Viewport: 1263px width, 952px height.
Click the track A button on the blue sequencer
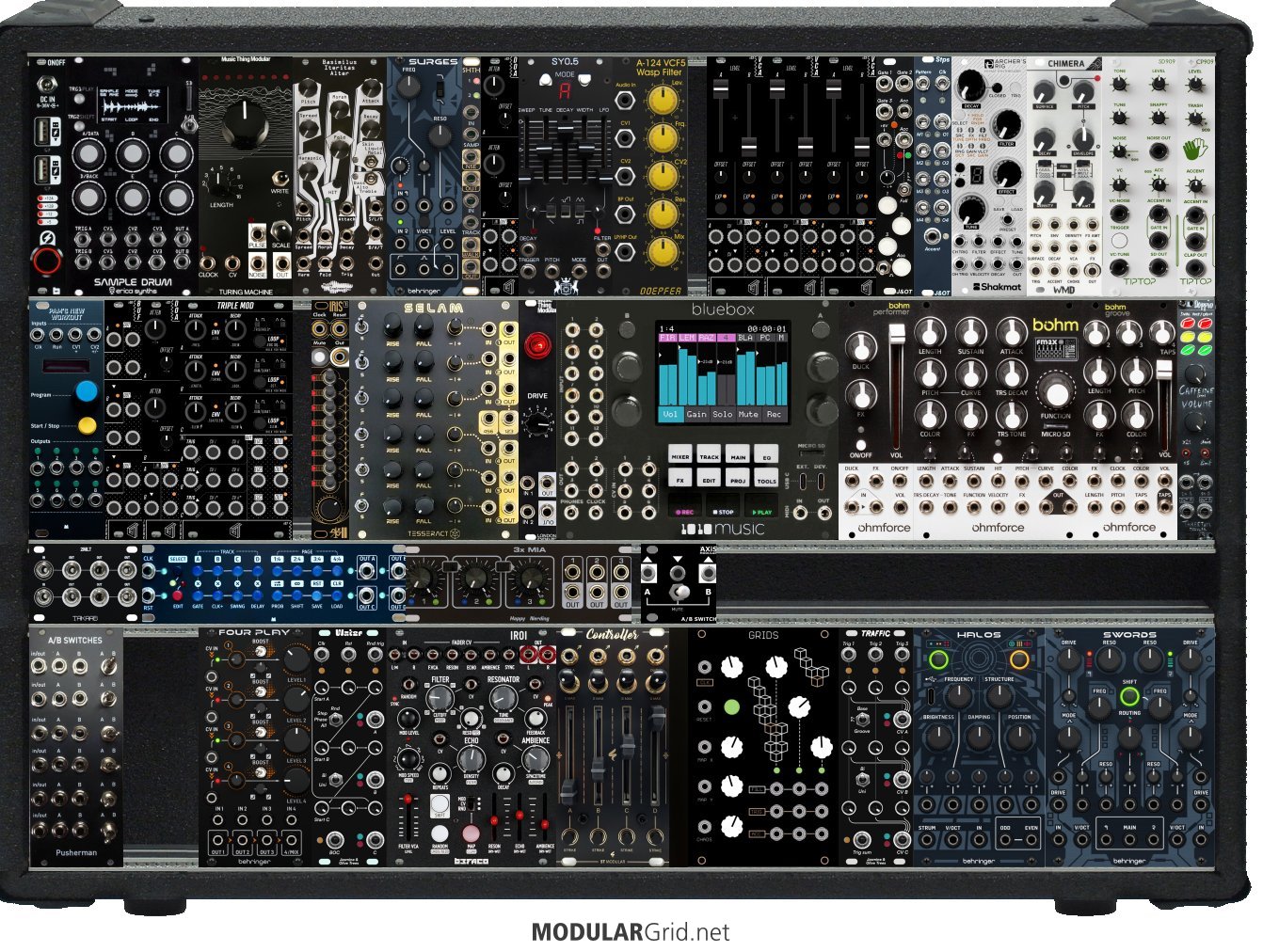click(199, 570)
